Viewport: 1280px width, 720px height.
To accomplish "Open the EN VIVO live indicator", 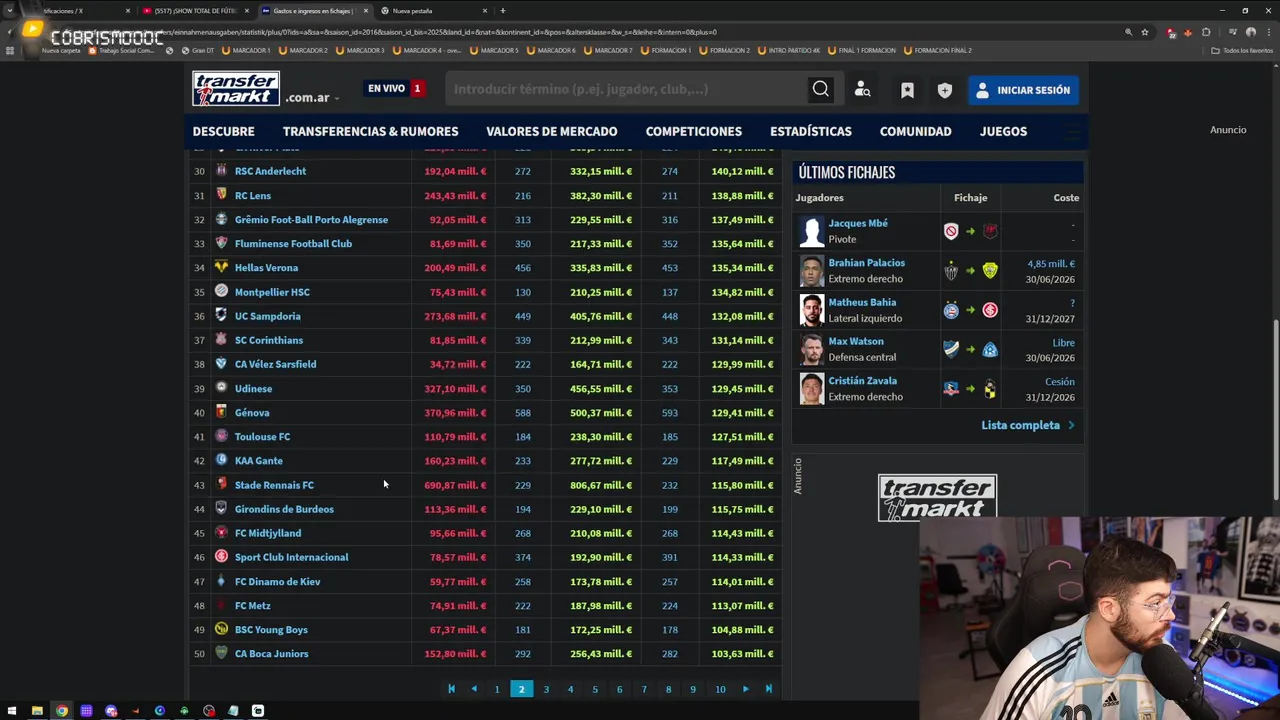I will tap(396, 88).
